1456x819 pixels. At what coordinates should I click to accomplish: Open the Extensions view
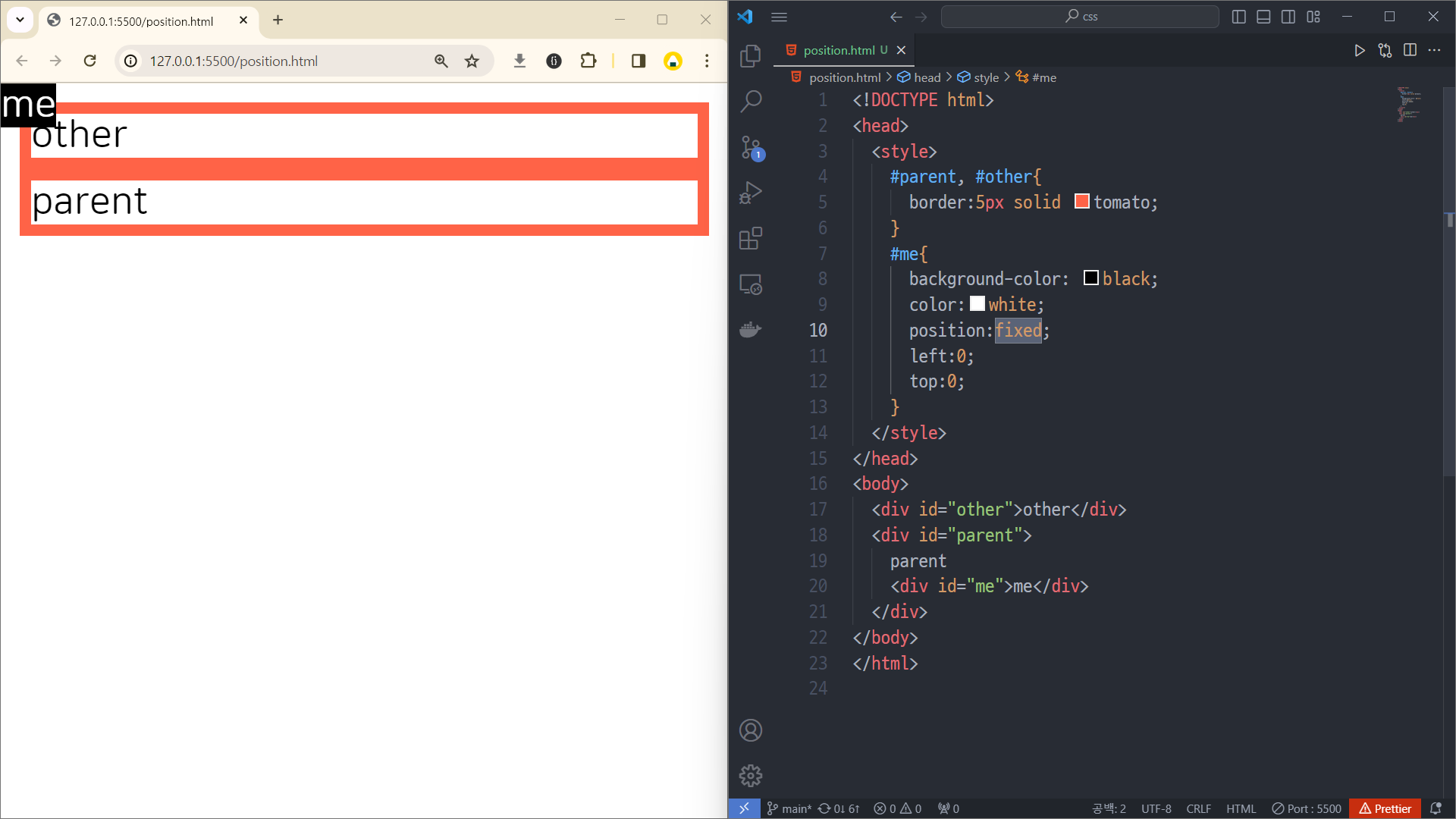[x=750, y=238]
